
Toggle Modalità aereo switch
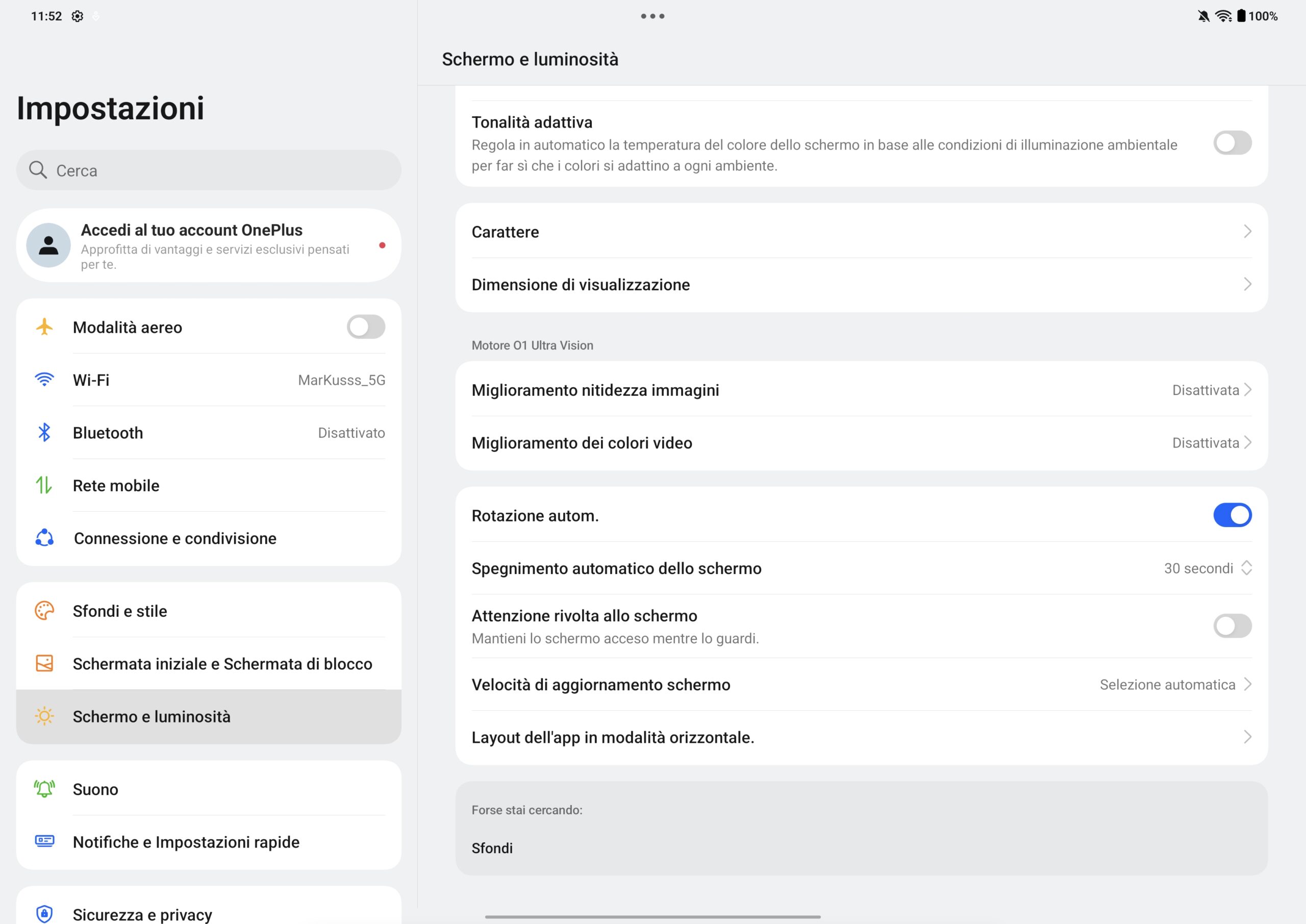[x=366, y=327]
